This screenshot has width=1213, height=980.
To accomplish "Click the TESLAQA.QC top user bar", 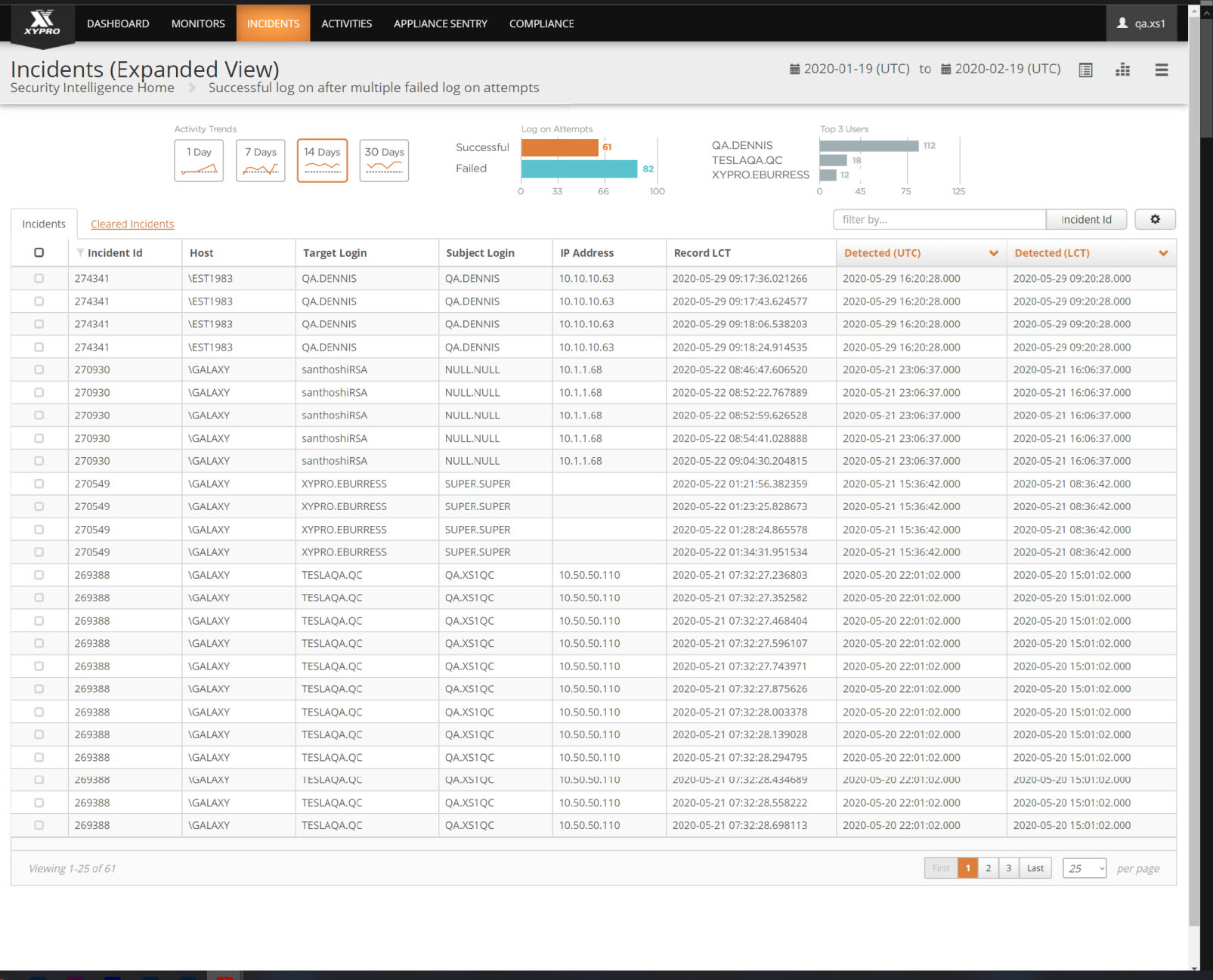I will [x=833, y=160].
